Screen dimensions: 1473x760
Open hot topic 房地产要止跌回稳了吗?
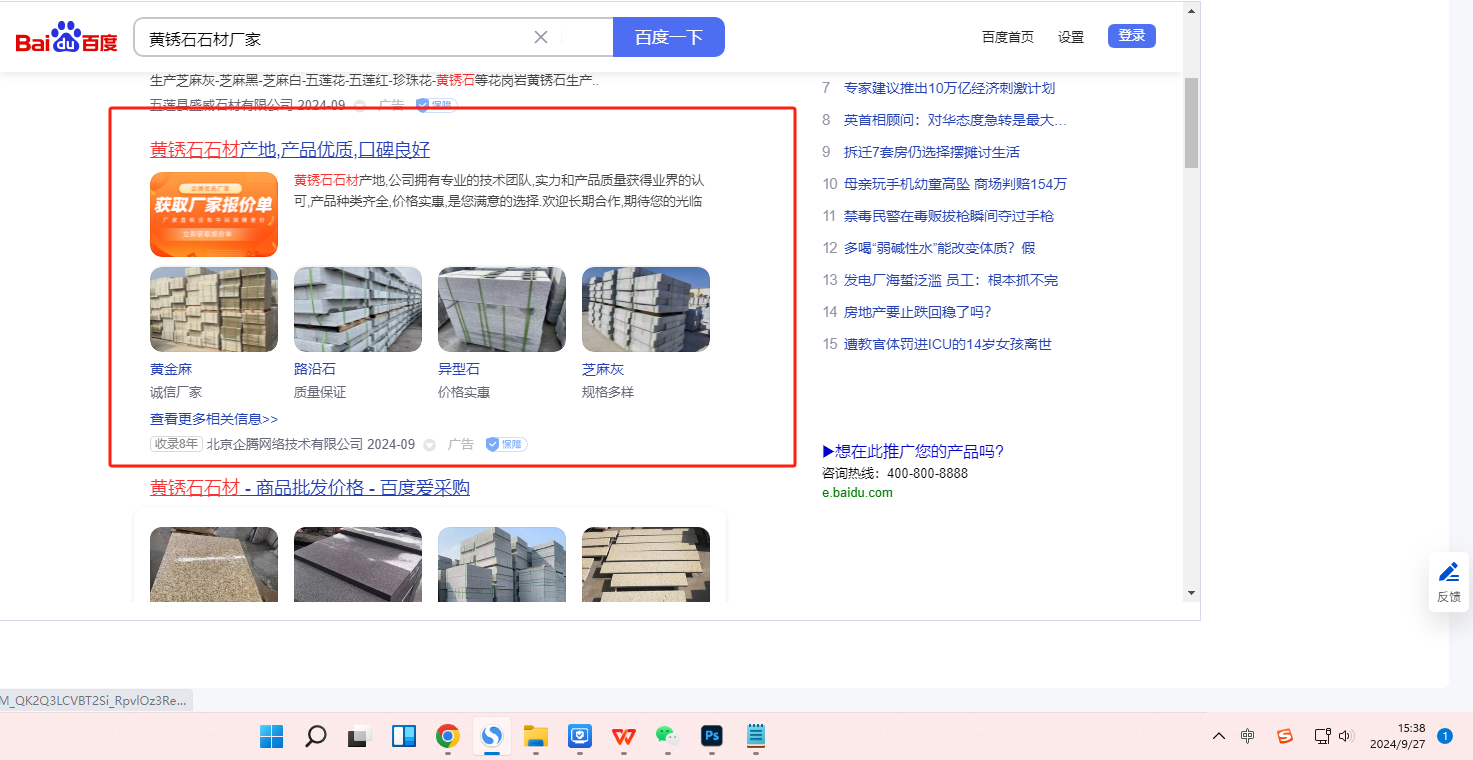(x=918, y=312)
